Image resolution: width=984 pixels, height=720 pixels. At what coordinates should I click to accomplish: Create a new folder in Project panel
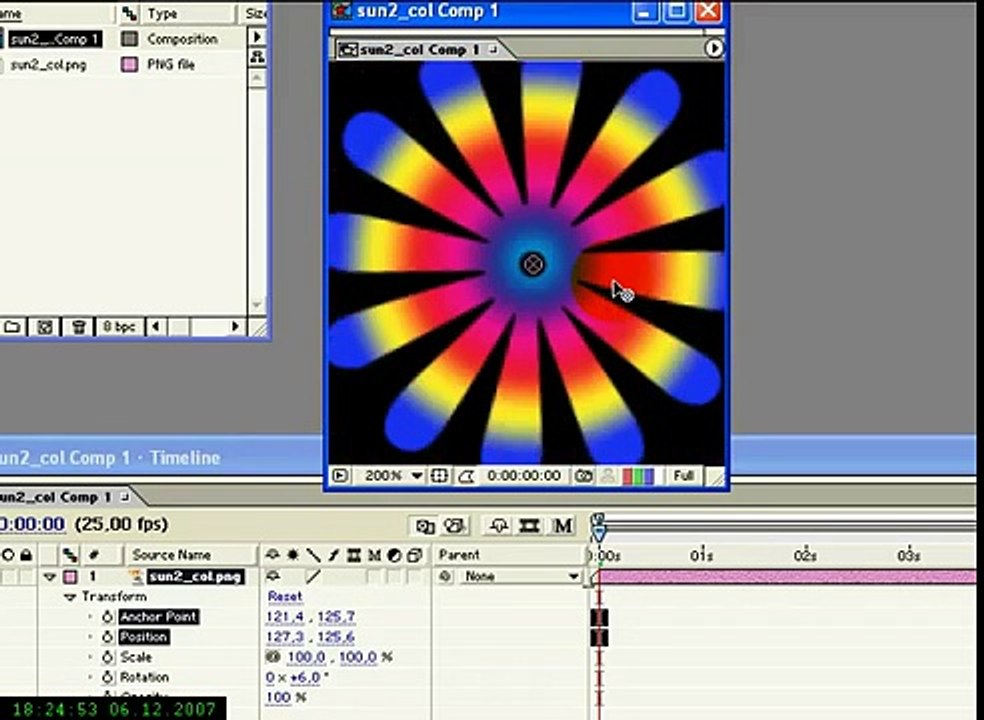13,326
